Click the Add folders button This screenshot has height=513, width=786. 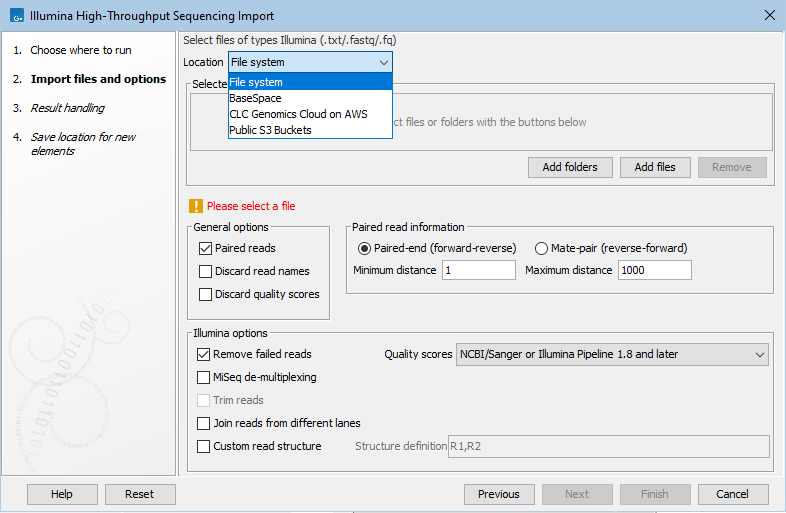(570, 167)
